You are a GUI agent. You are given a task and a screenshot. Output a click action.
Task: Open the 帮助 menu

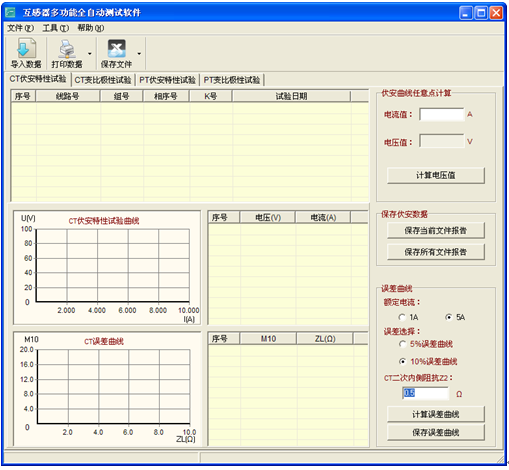pyautogui.click(x=91, y=28)
